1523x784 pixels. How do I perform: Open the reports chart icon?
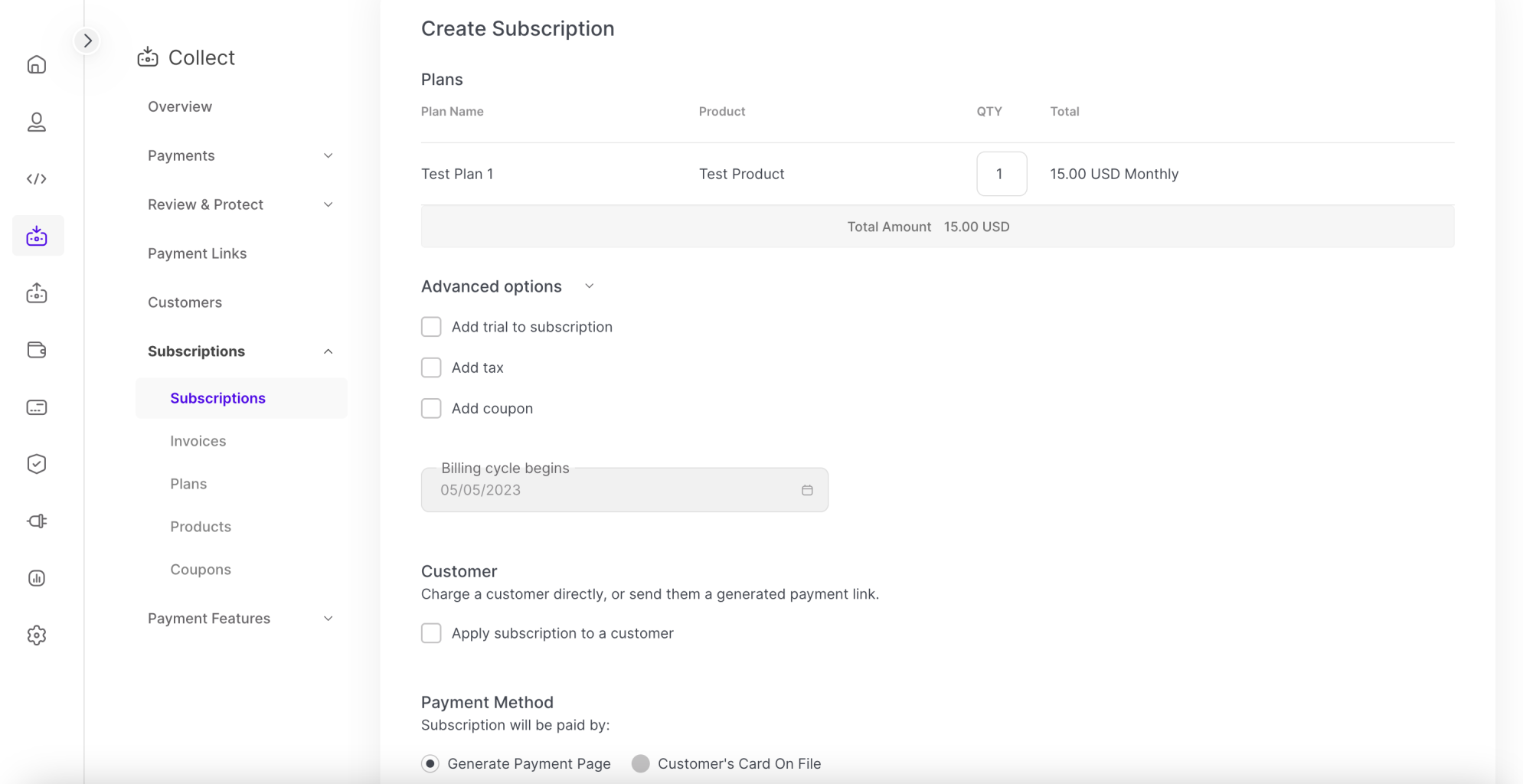37,578
